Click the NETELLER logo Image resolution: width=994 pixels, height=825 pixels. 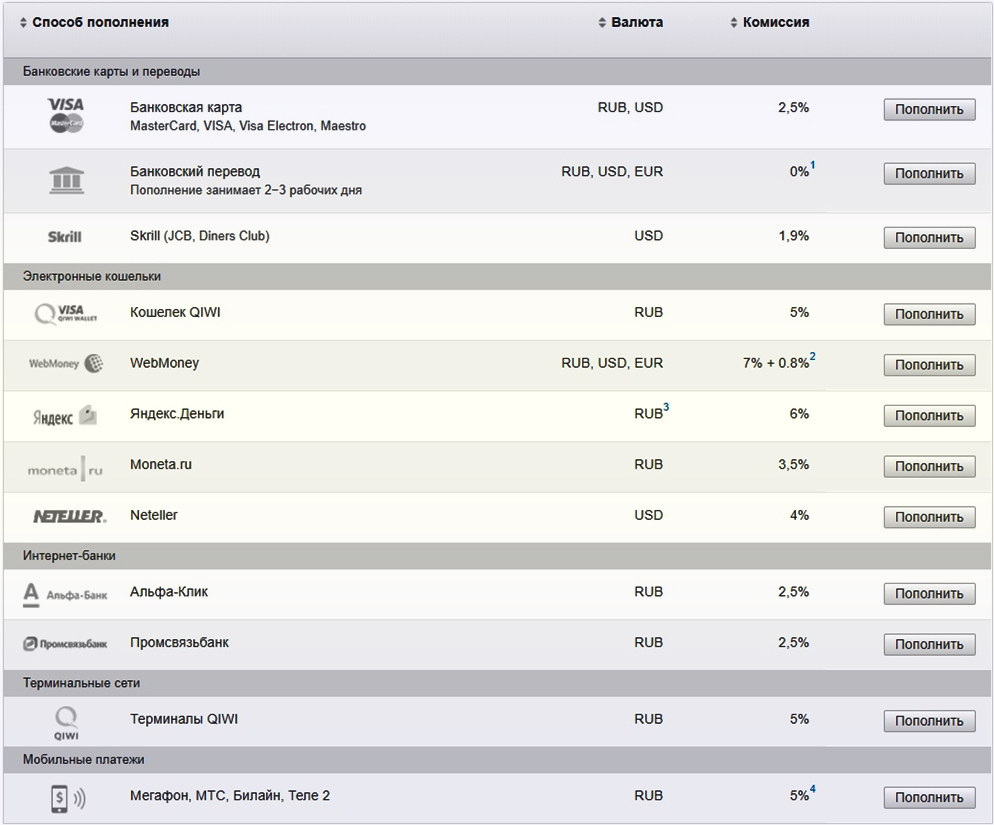68,517
